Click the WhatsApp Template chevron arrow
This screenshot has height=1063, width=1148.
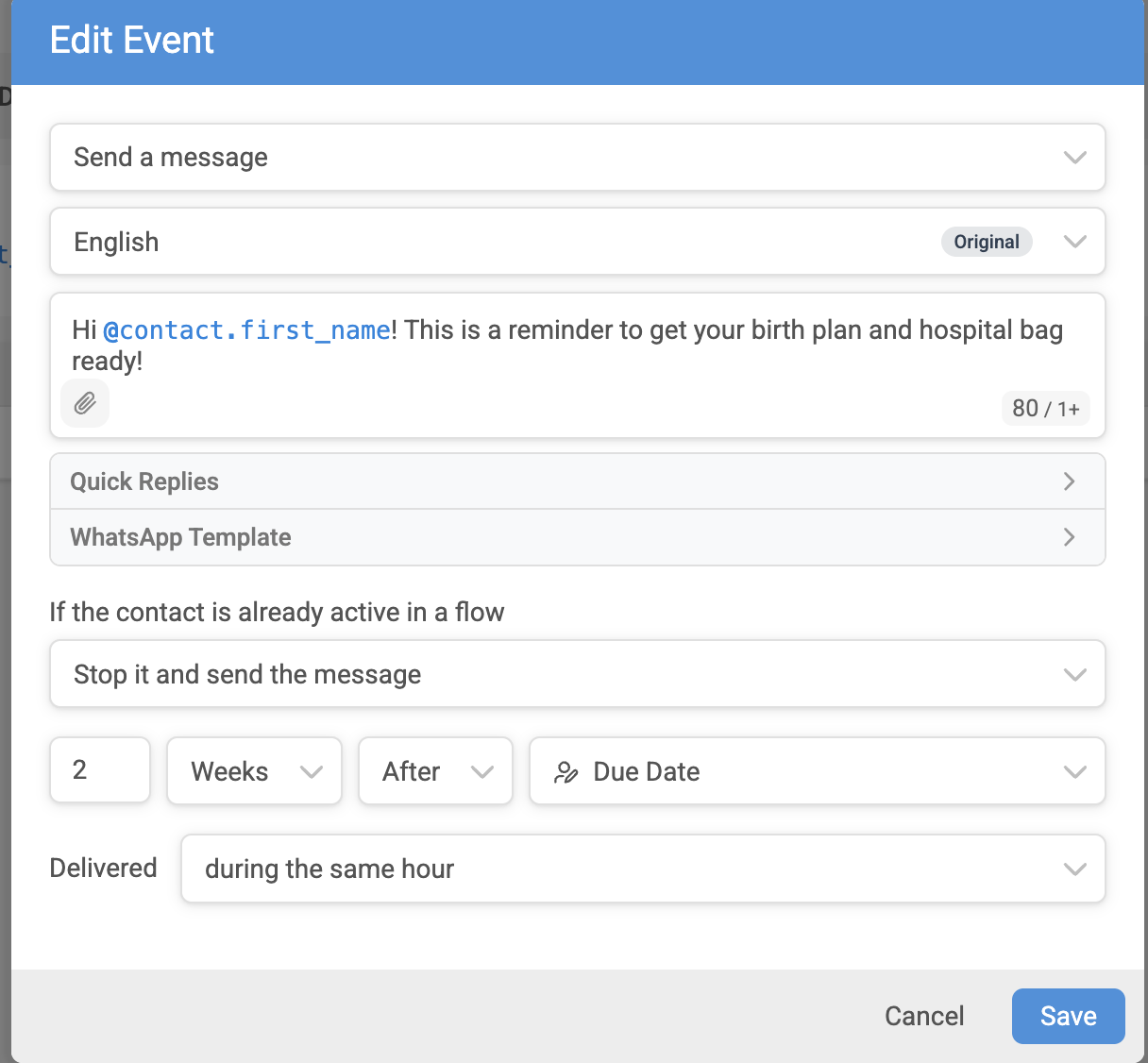tap(1069, 537)
